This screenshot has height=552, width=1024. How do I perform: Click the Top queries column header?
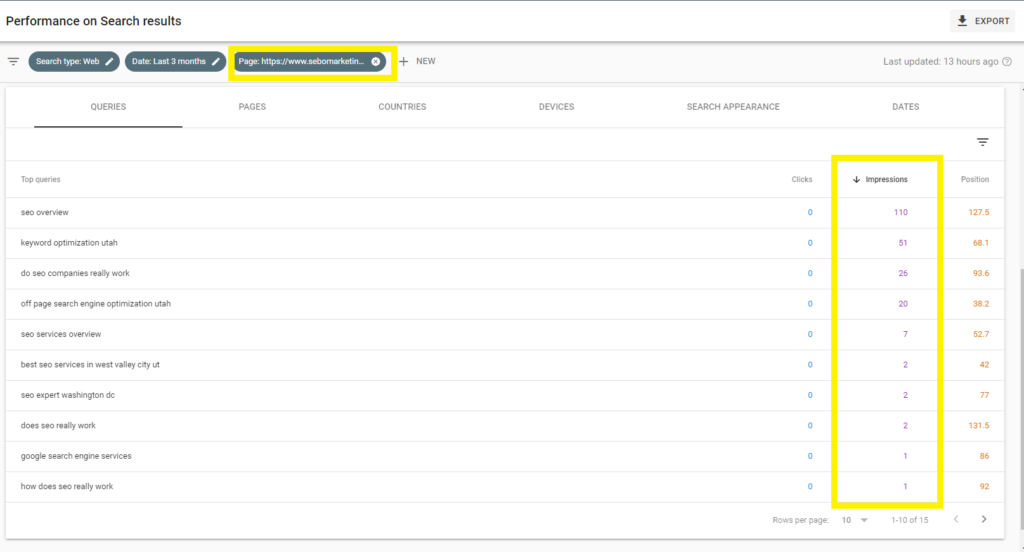pyautogui.click(x=40, y=180)
